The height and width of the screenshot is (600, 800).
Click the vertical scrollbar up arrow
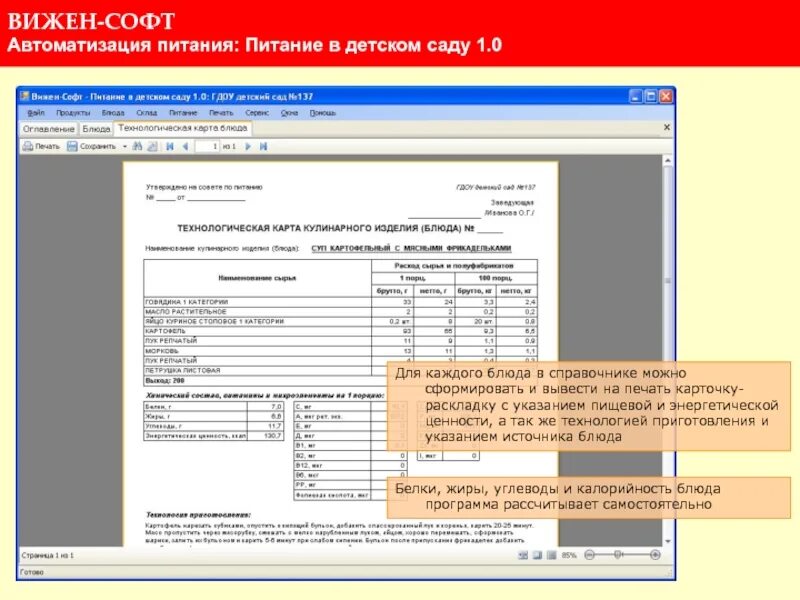(667, 161)
